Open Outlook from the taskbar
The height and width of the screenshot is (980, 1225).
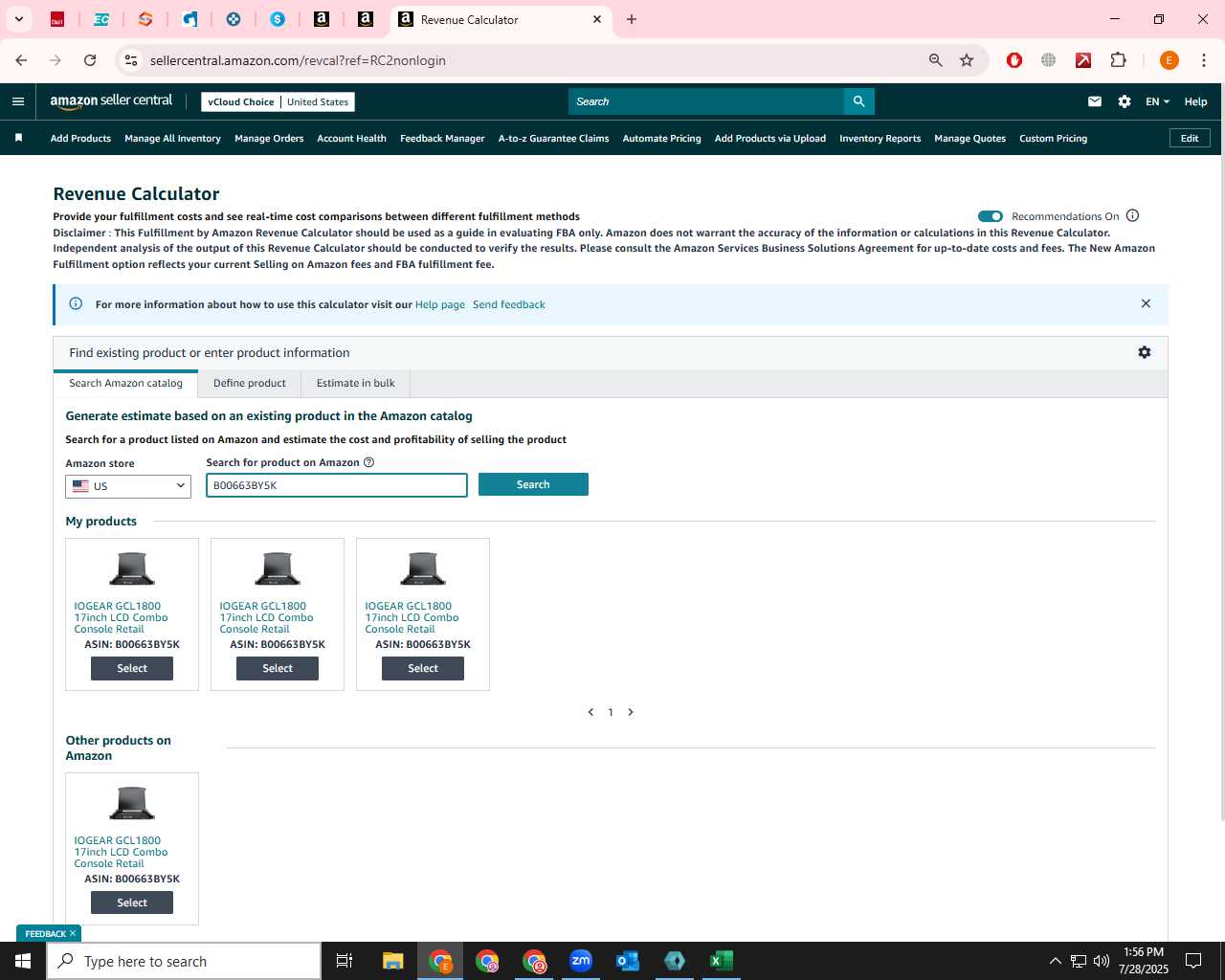(x=628, y=961)
